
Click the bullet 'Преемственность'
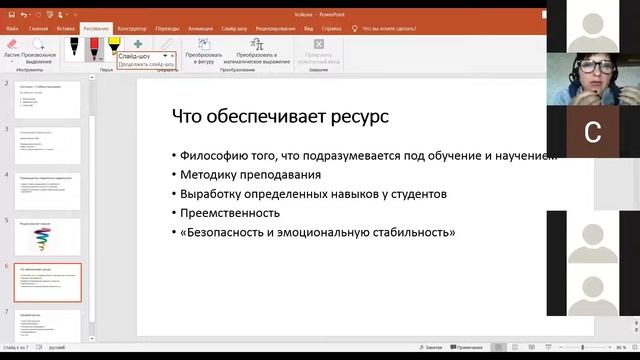pyautogui.click(x=230, y=213)
